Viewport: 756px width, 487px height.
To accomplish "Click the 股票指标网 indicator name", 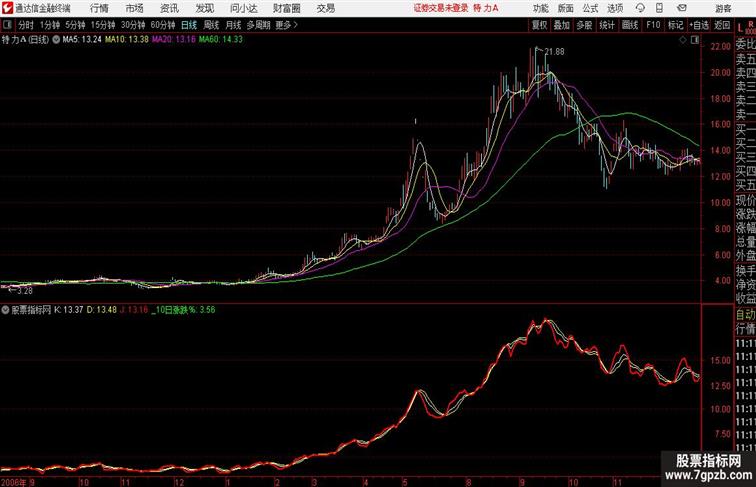I will tap(31, 310).
